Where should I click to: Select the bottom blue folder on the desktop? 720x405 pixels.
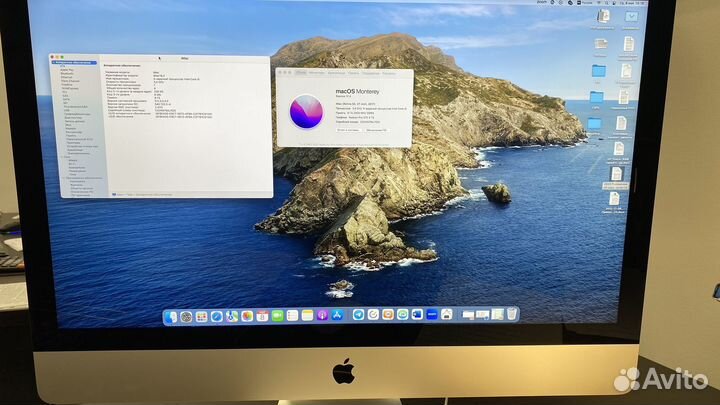[594, 123]
